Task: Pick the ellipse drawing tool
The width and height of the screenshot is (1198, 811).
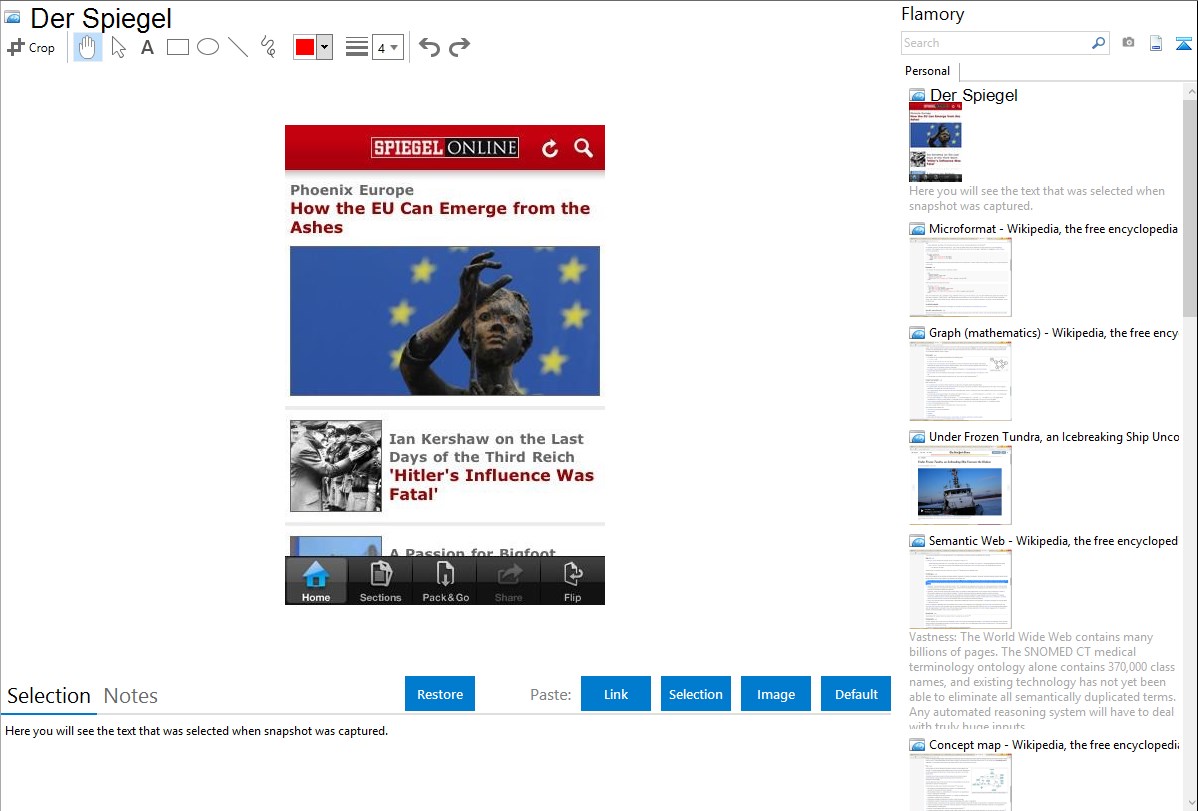Action: click(208, 47)
